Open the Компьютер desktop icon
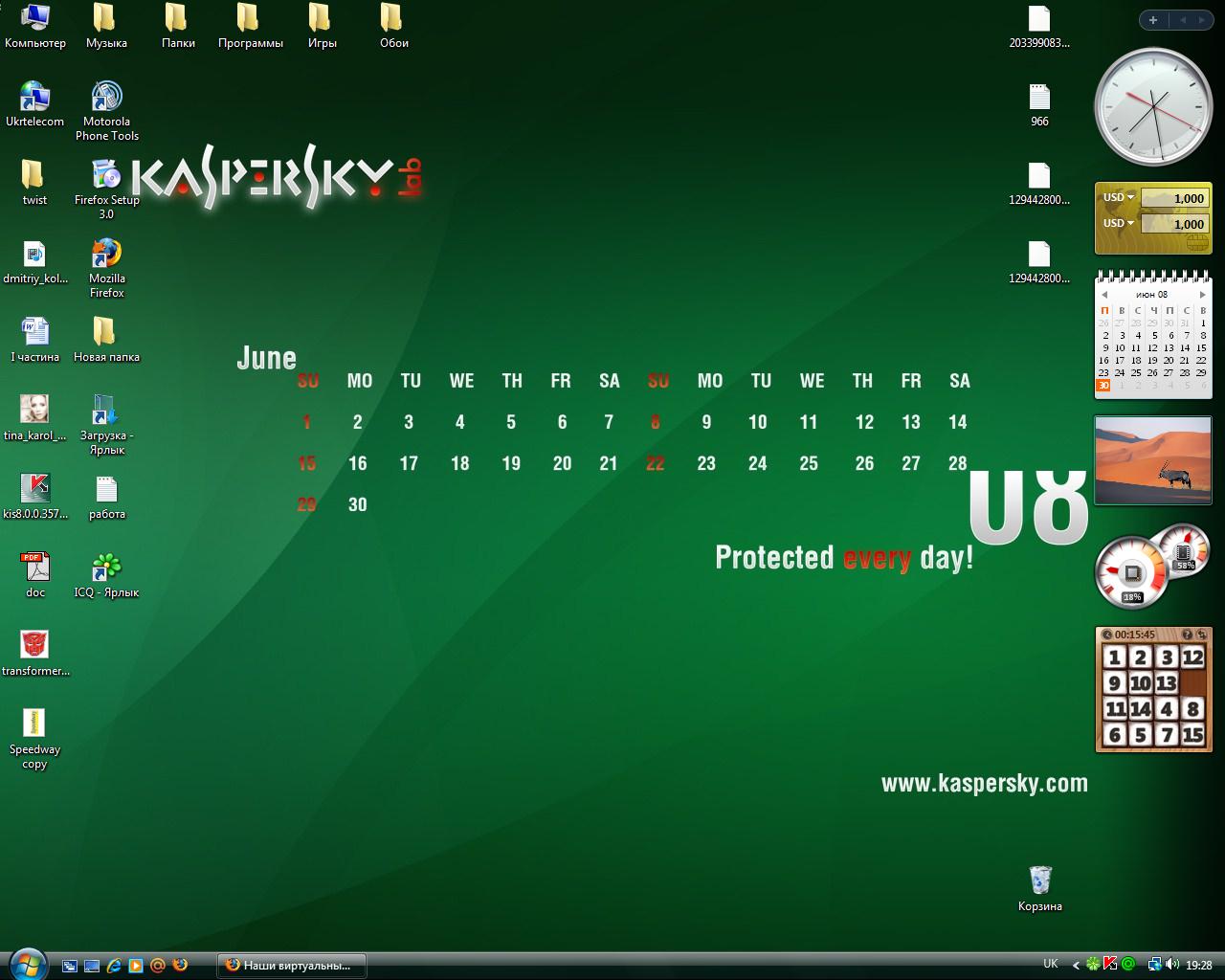Viewport: 1225px width, 980px height. 35,26
